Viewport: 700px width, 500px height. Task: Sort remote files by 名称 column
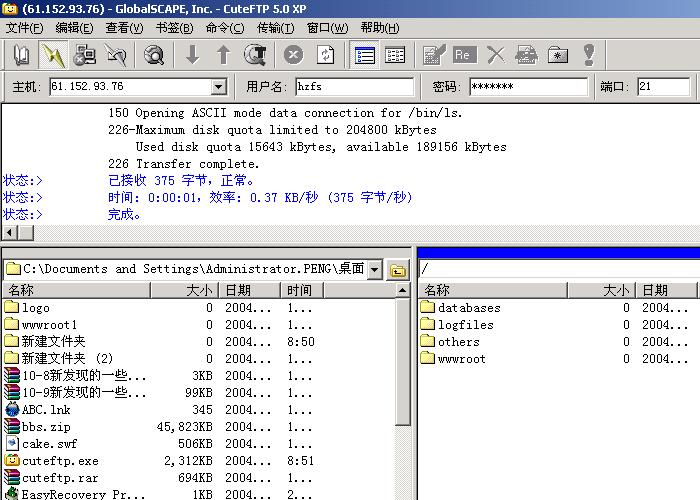493,290
